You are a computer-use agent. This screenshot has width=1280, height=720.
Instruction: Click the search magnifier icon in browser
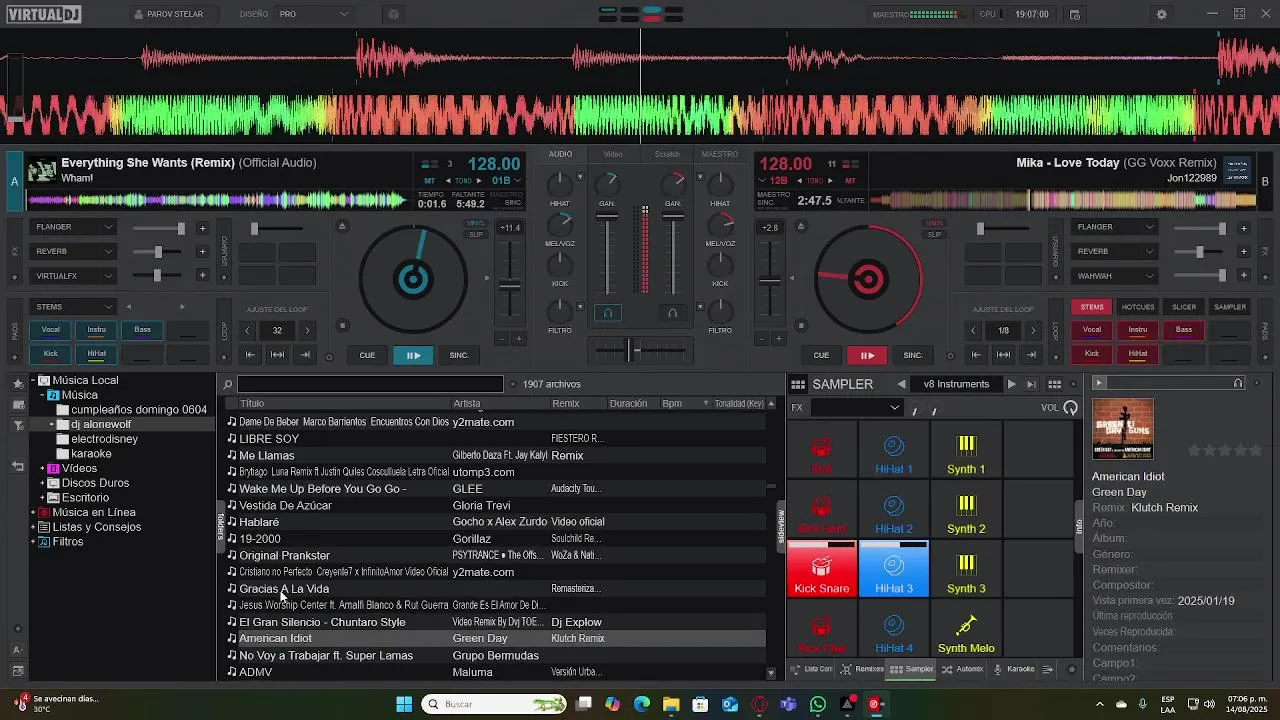[x=228, y=384]
